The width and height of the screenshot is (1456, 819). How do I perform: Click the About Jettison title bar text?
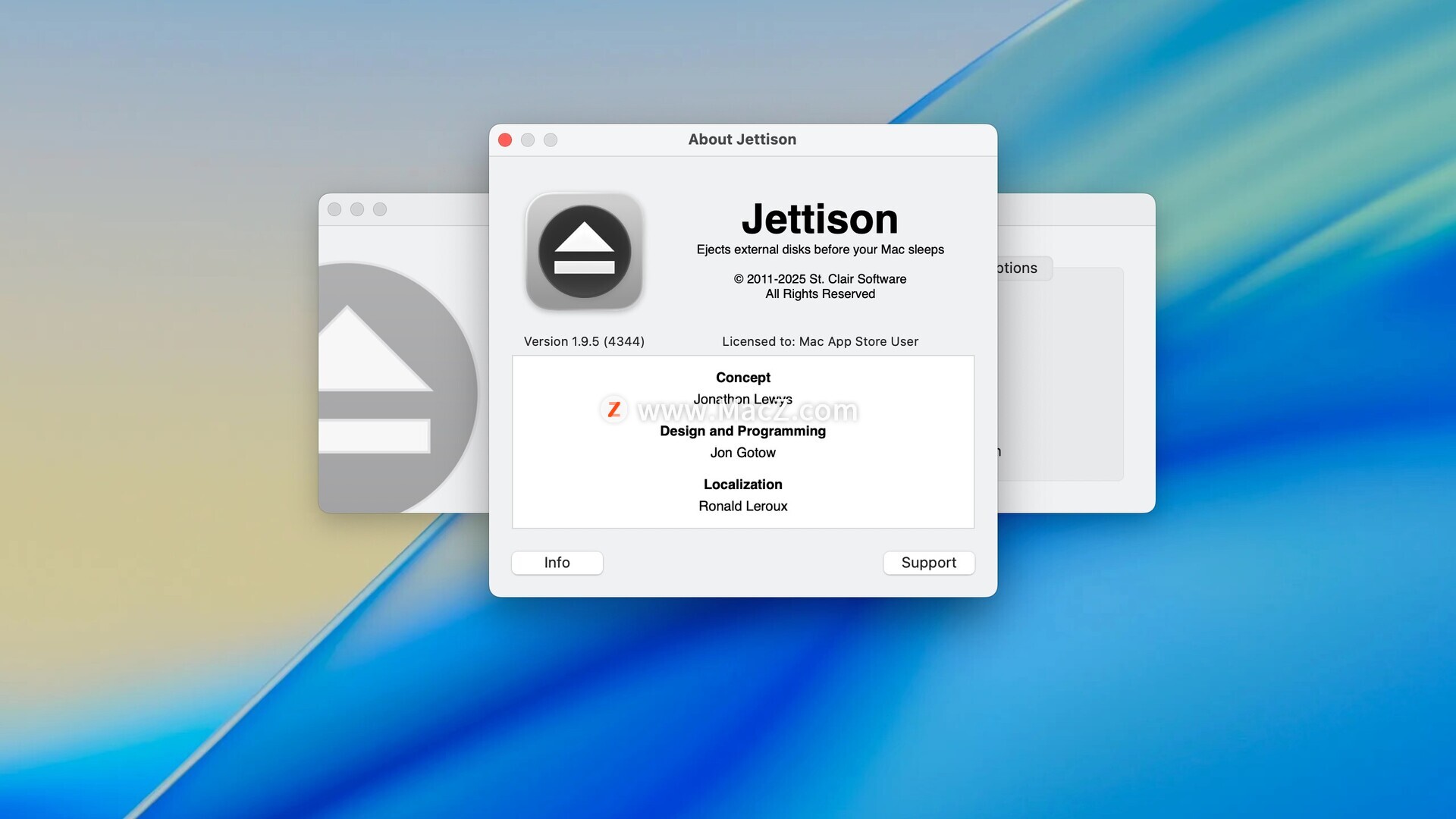tap(742, 140)
